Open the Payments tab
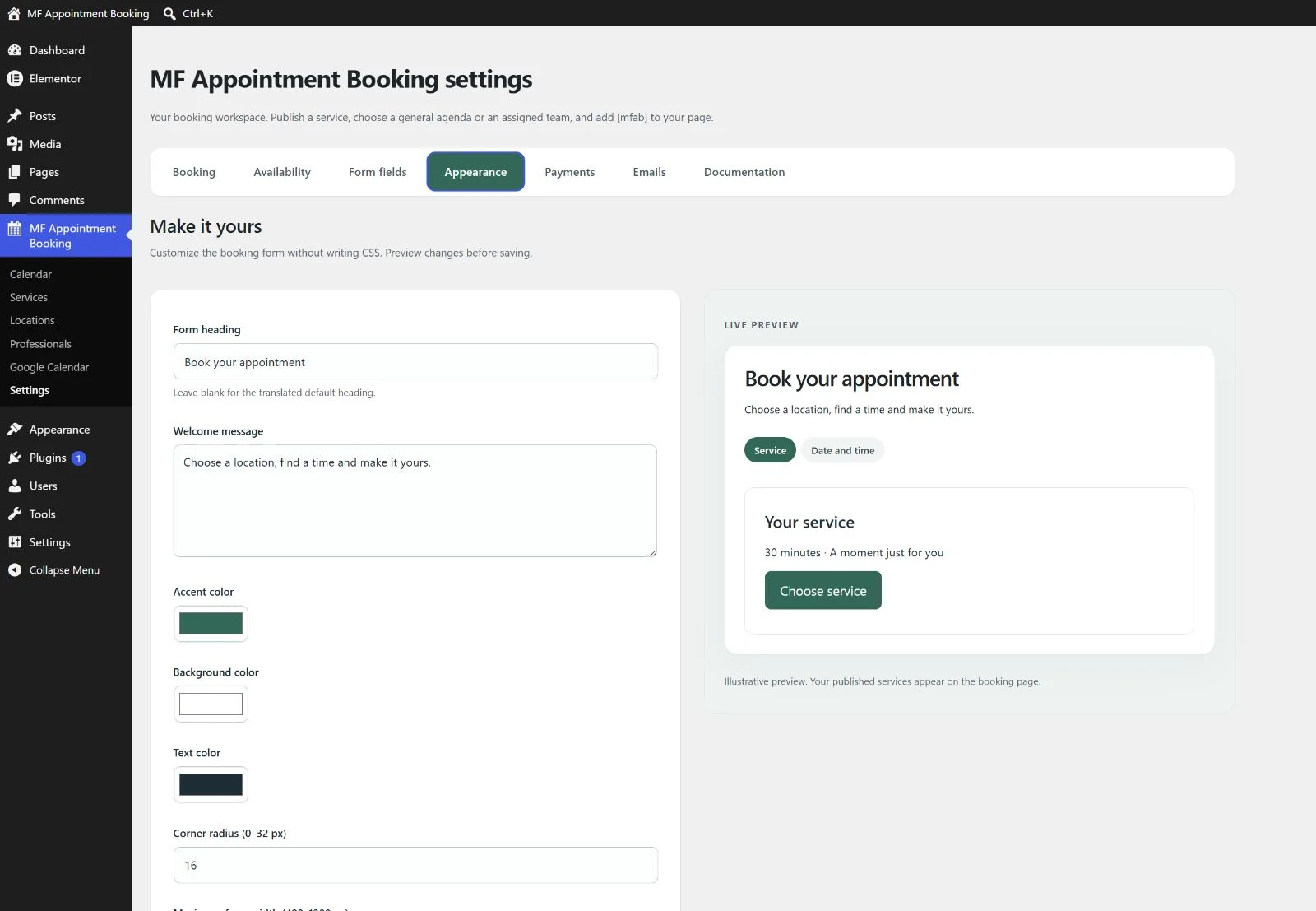The height and width of the screenshot is (911, 1316). pyautogui.click(x=569, y=172)
